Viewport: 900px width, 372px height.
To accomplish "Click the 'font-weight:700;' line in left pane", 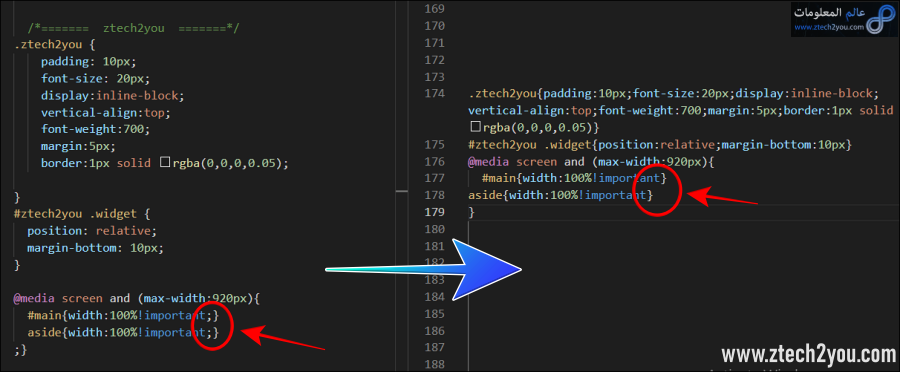I will pyautogui.click(x=95, y=129).
